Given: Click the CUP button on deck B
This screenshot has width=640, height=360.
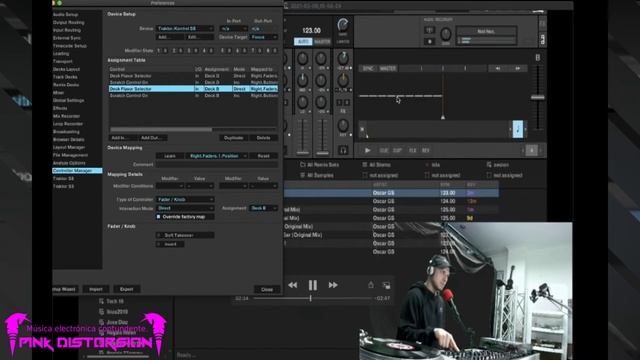Looking at the screenshot, I should [x=397, y=150].
